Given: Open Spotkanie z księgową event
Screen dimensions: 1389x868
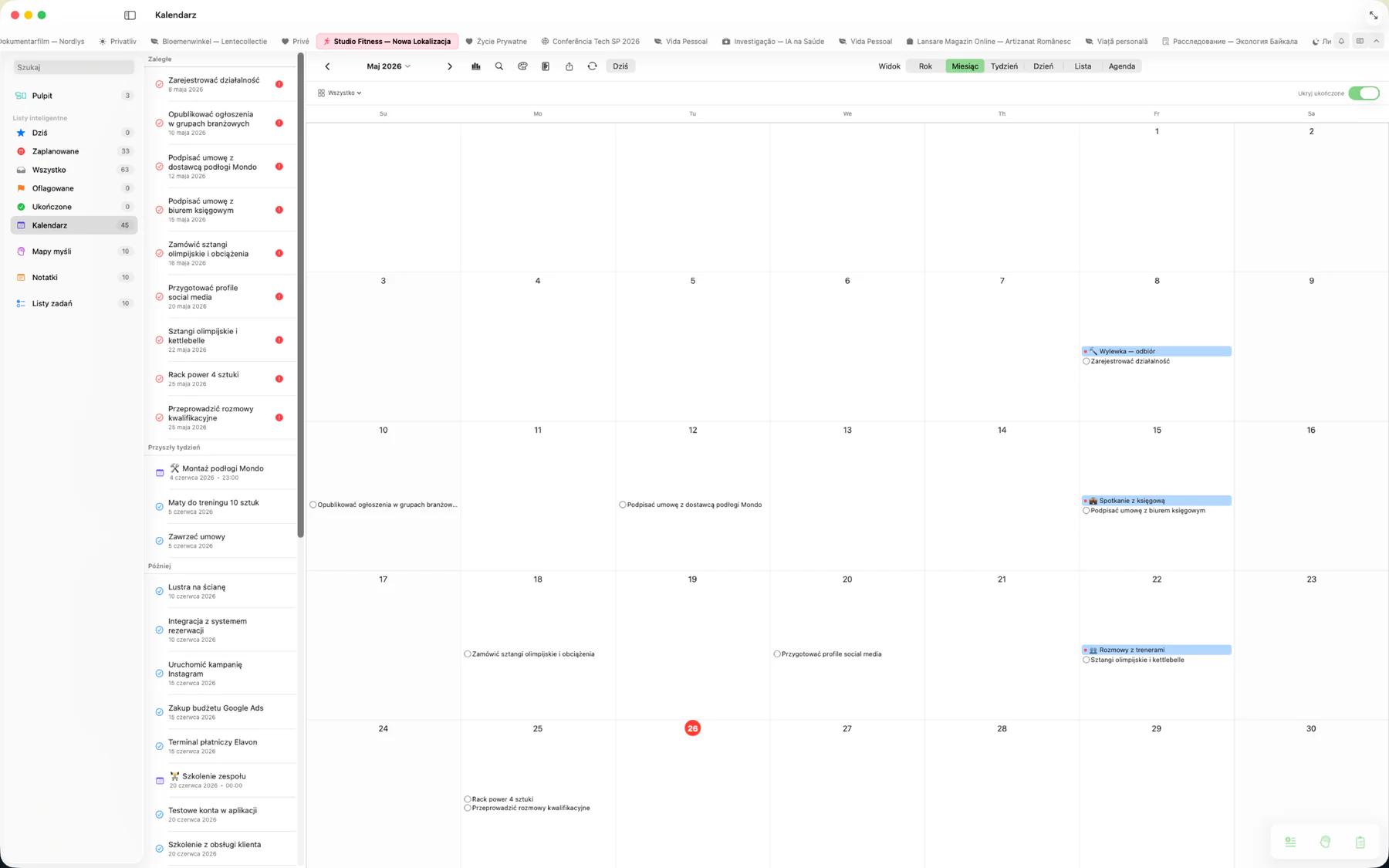Looking at the screenshot, I should pos(1157,501).
